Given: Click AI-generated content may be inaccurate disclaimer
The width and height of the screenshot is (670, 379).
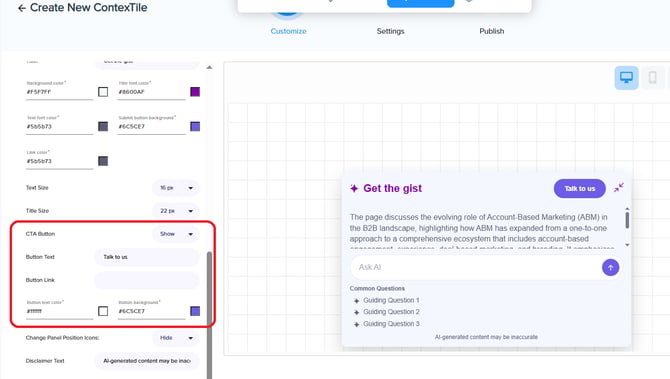Looking at the screenshot, I should [486, 337].
